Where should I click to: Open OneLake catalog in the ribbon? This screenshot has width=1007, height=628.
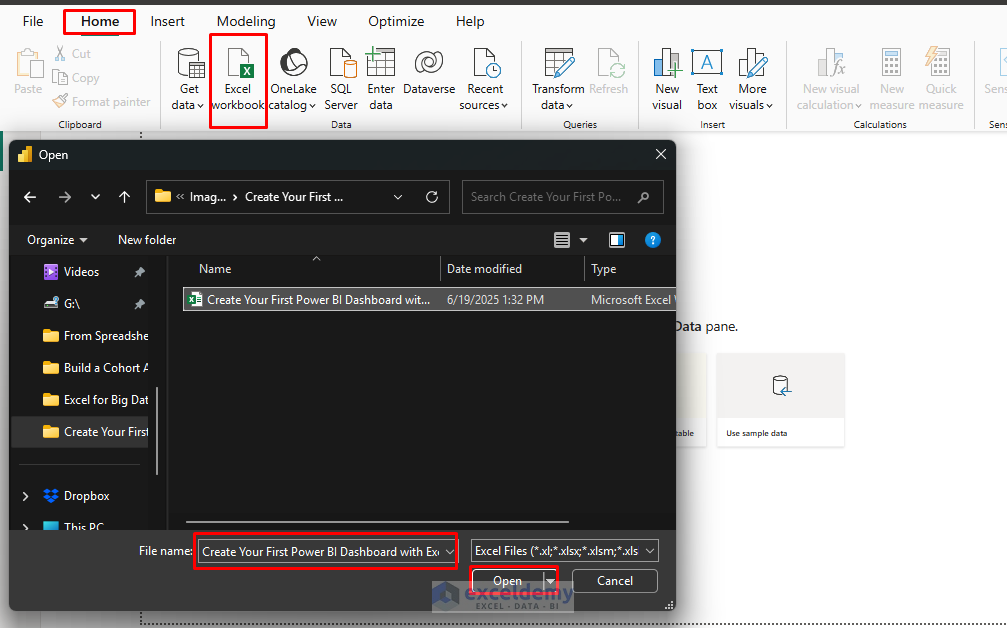pos(293,80)
